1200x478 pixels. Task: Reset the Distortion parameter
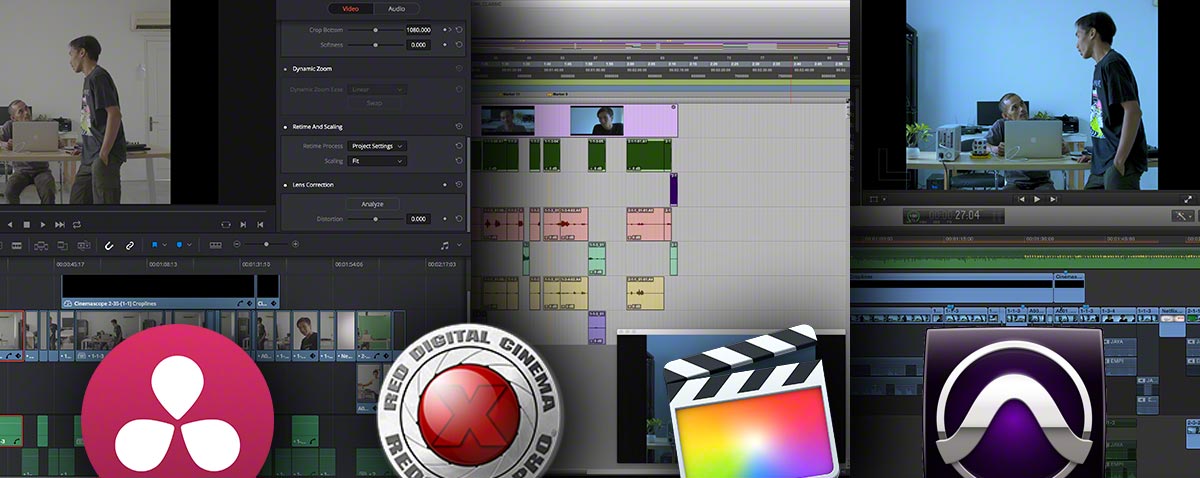point(458,219)
